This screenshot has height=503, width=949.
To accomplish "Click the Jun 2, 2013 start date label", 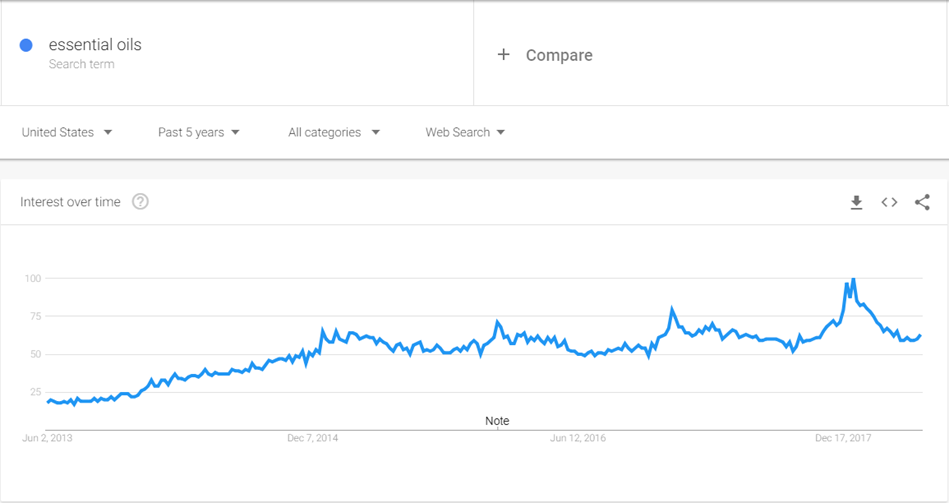I will (48, 437).
